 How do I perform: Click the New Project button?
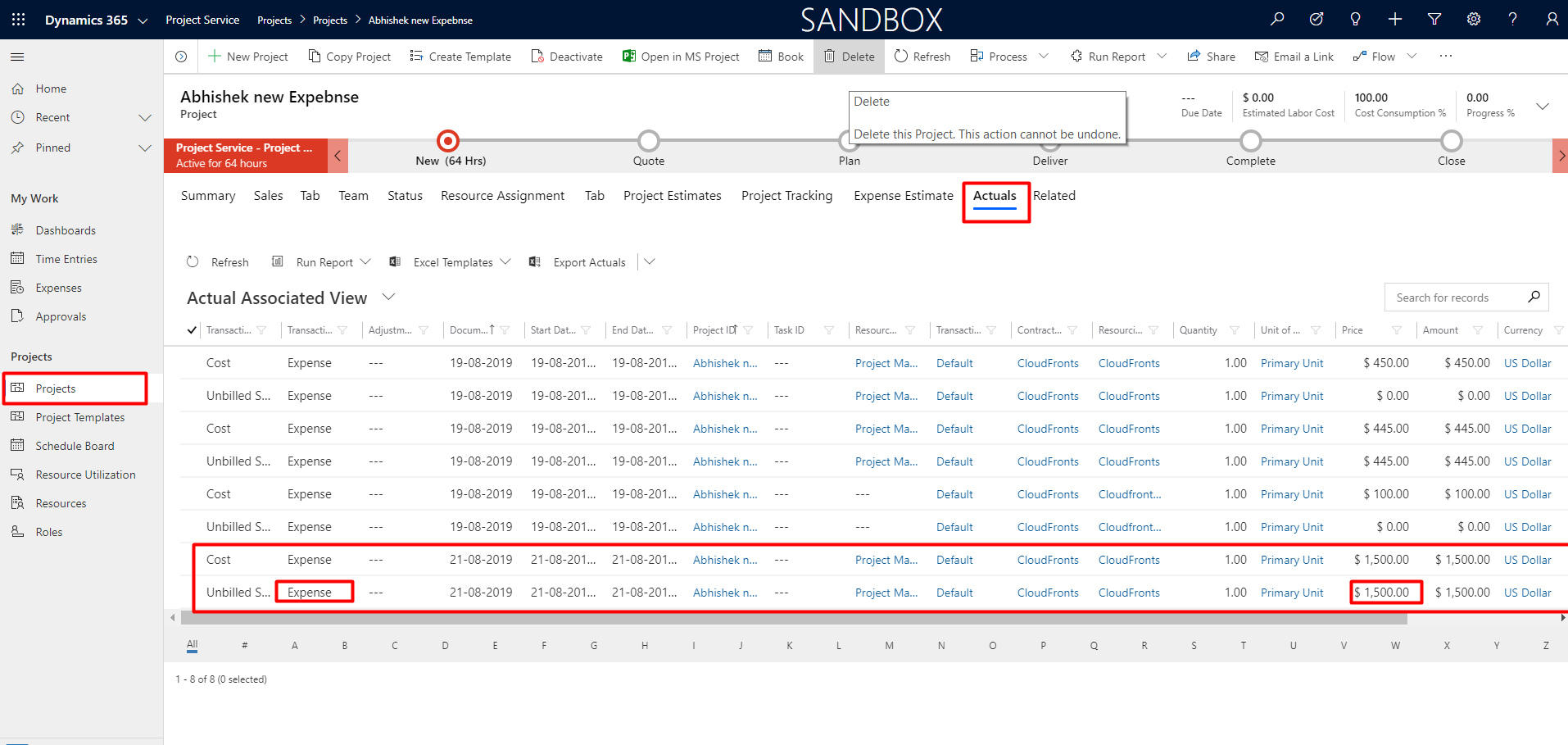click(x=247, y=57)
